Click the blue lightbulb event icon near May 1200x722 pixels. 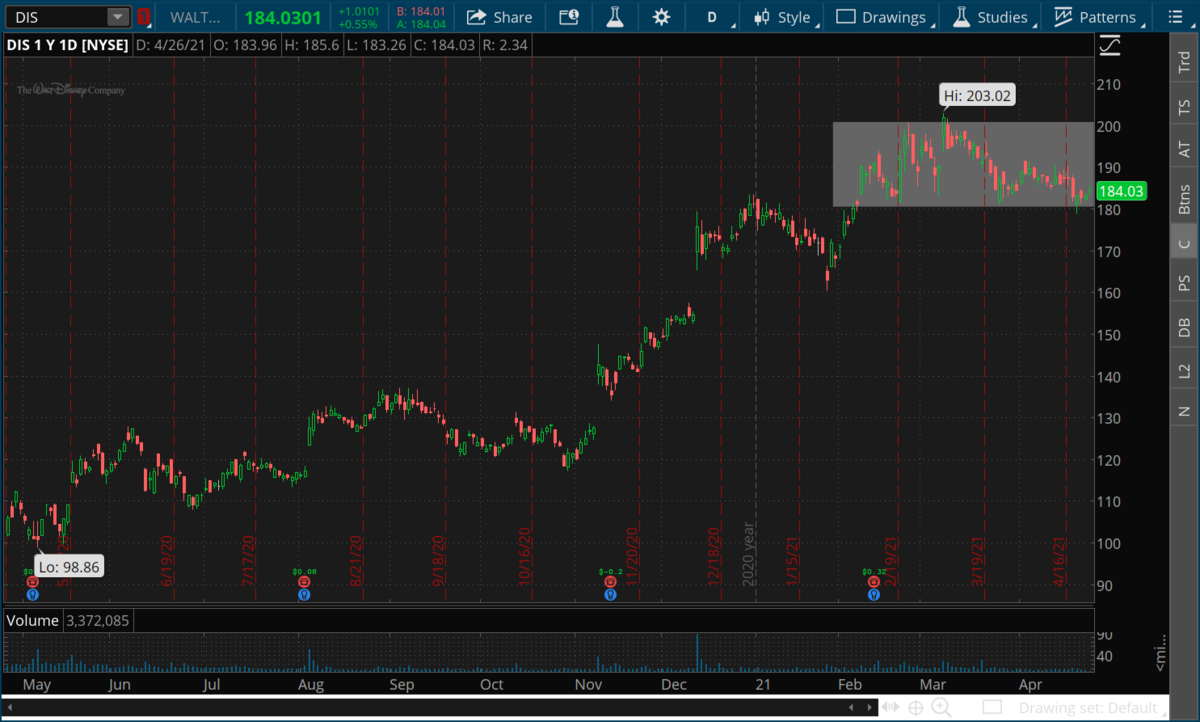(x=33, y=595)
